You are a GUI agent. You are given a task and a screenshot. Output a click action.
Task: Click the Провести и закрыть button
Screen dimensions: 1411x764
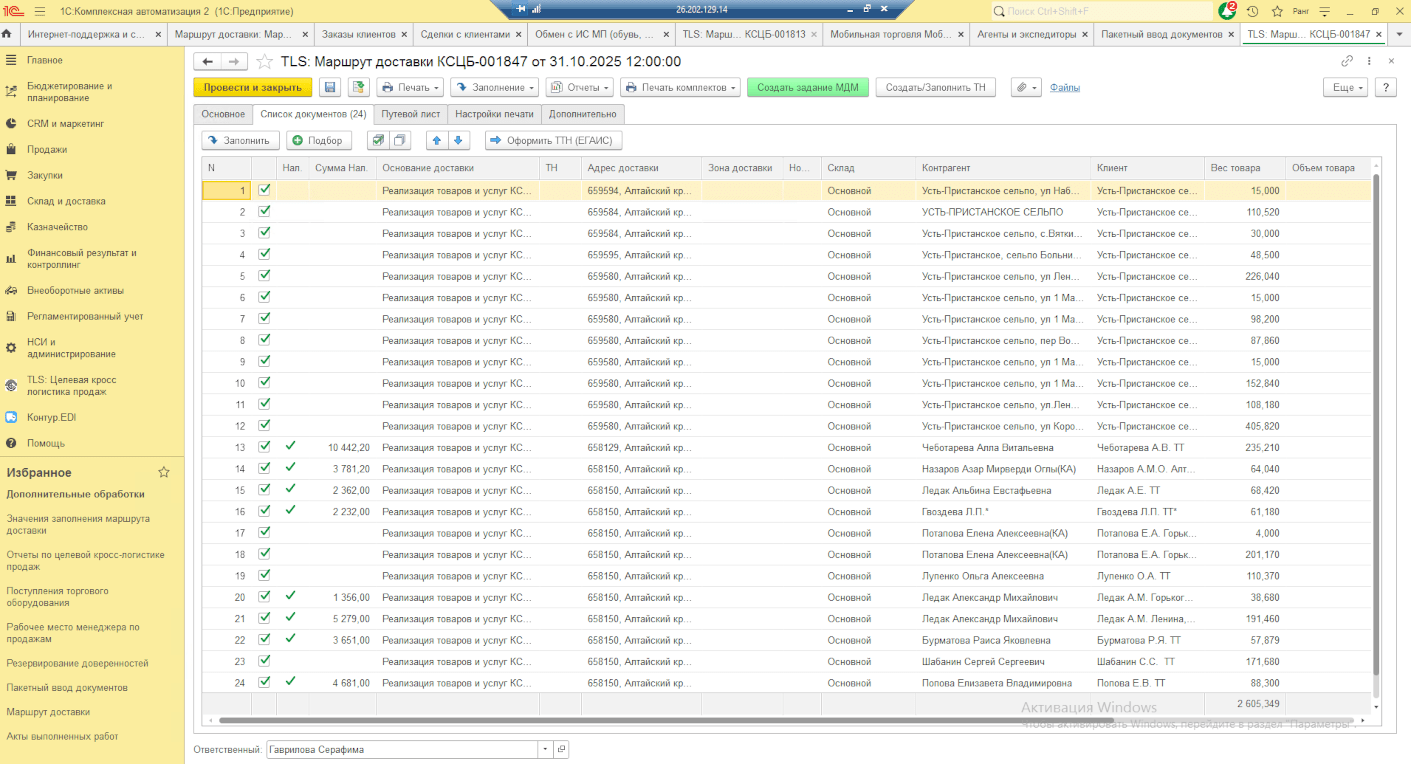pos(252,88)
